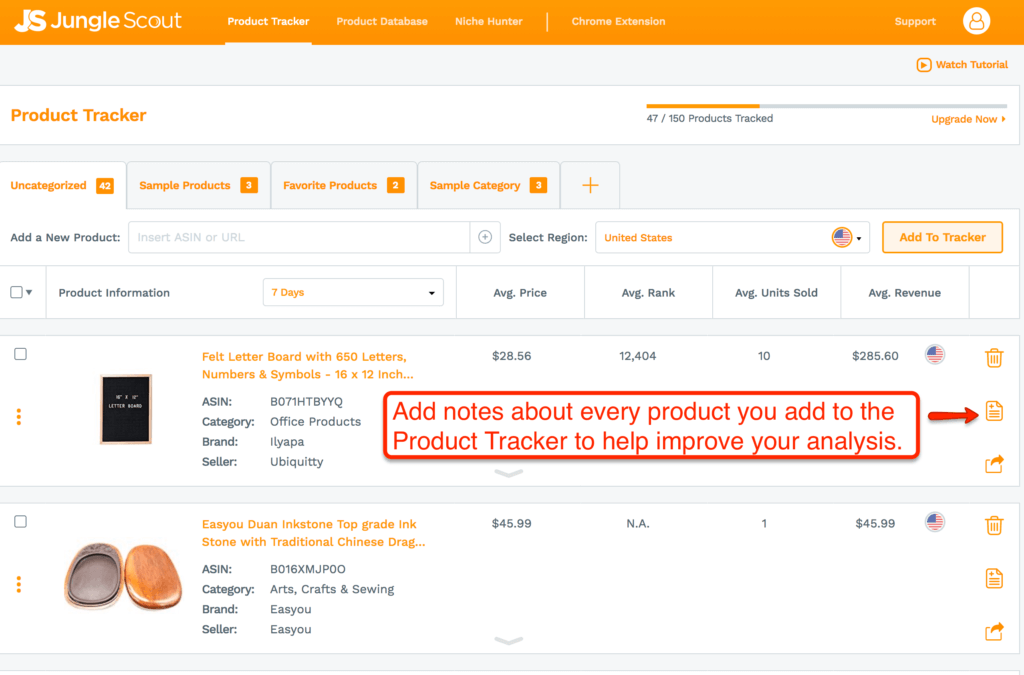Screen dimensions: 1024x675
Task: Share the Felt Letter Board product
Action: click(x=994, y=463)
